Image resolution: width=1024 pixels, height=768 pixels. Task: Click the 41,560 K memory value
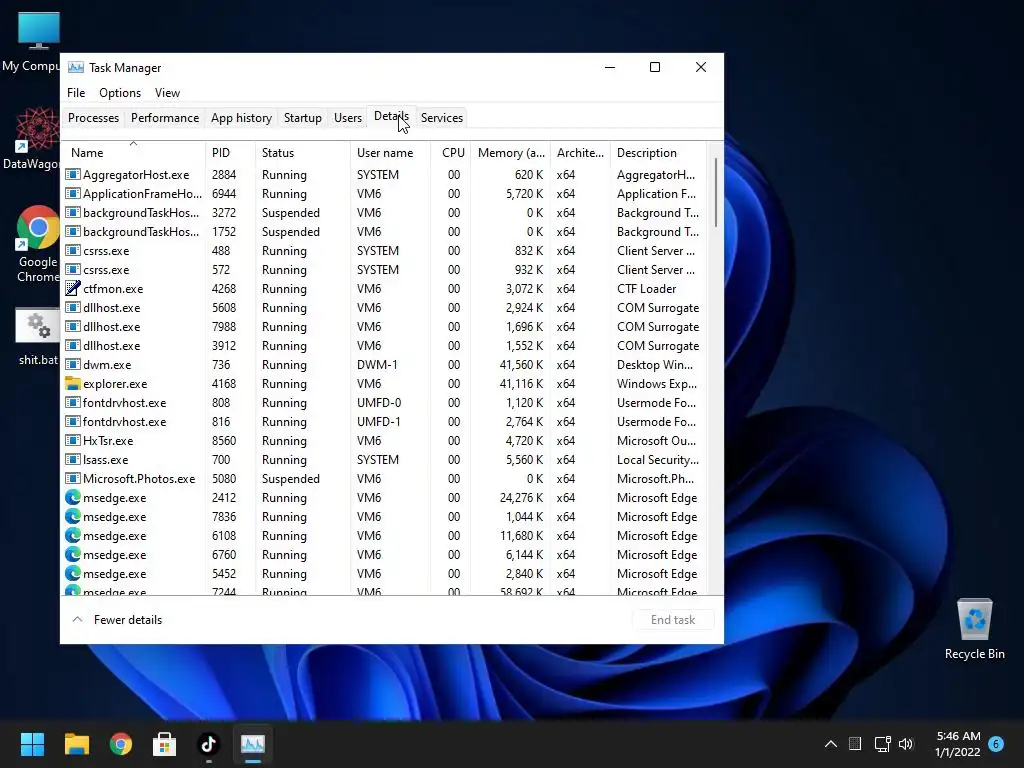point(521,364)
